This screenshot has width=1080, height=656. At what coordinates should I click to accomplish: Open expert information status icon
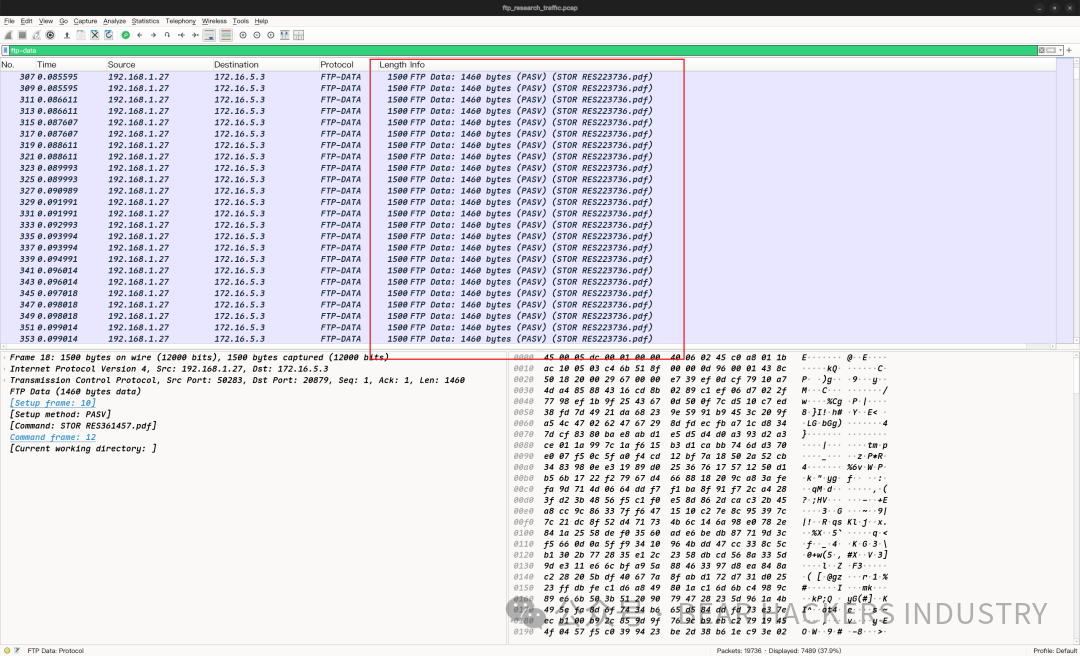click(7, 650)
